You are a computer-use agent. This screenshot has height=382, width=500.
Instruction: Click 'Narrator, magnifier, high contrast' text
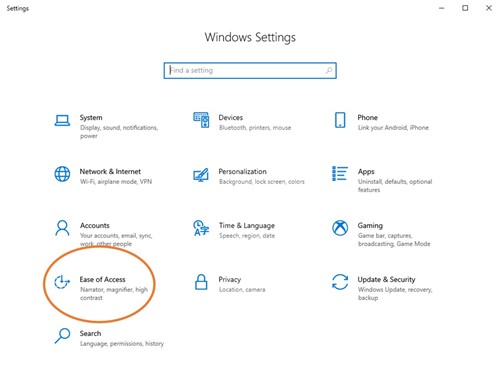pos(114,294)
